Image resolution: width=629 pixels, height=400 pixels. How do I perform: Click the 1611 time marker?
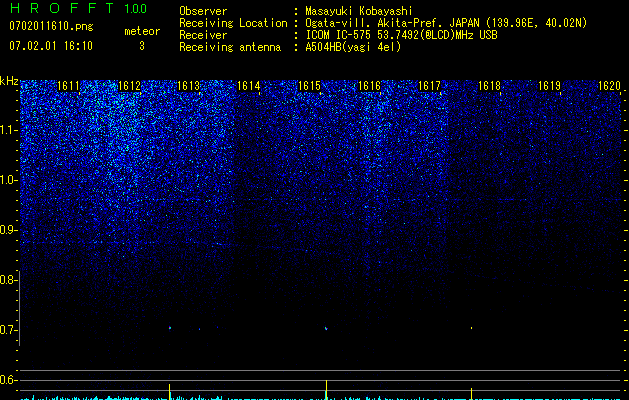[x=69, y=86]
